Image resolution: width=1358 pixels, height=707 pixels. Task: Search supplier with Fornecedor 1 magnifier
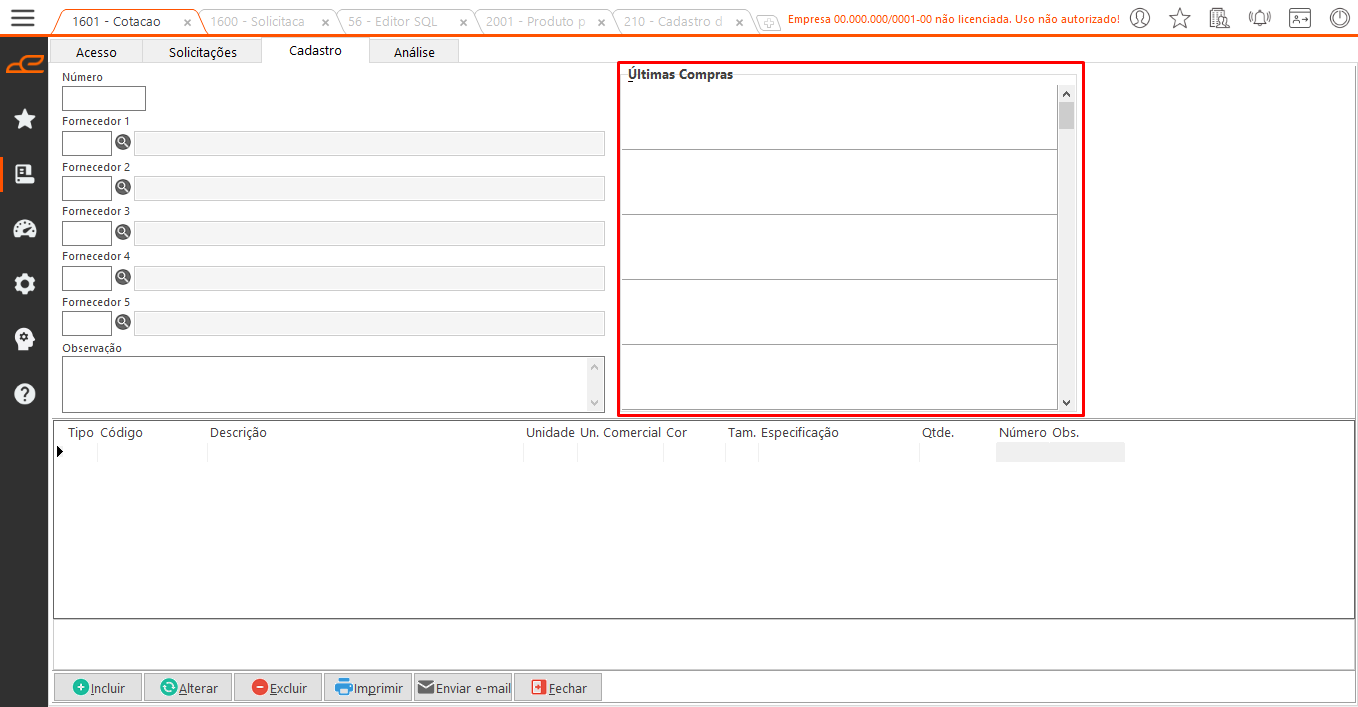pyautogui.click(x=123, y=143)
